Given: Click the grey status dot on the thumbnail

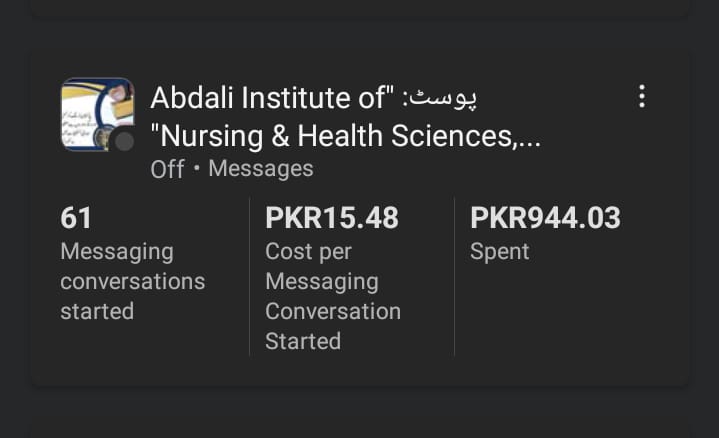Looking at the screenshot, I should click(124, 141).
